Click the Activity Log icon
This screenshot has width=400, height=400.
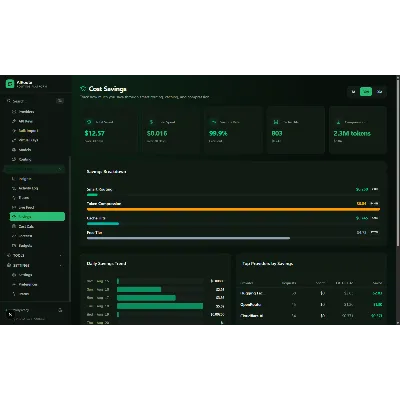[x=14, y=188]
